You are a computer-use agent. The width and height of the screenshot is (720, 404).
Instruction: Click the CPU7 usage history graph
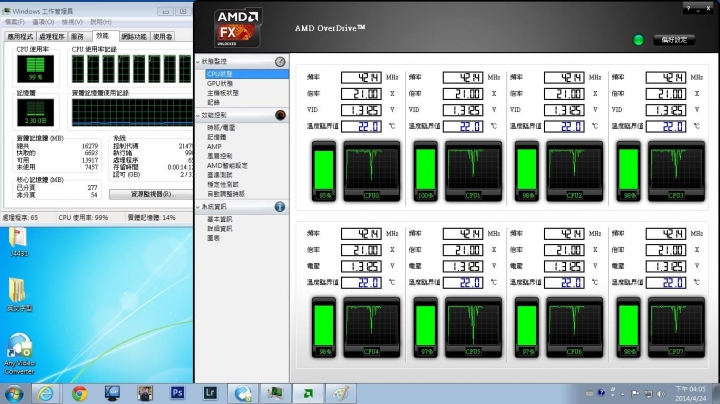tap(676, 327)
